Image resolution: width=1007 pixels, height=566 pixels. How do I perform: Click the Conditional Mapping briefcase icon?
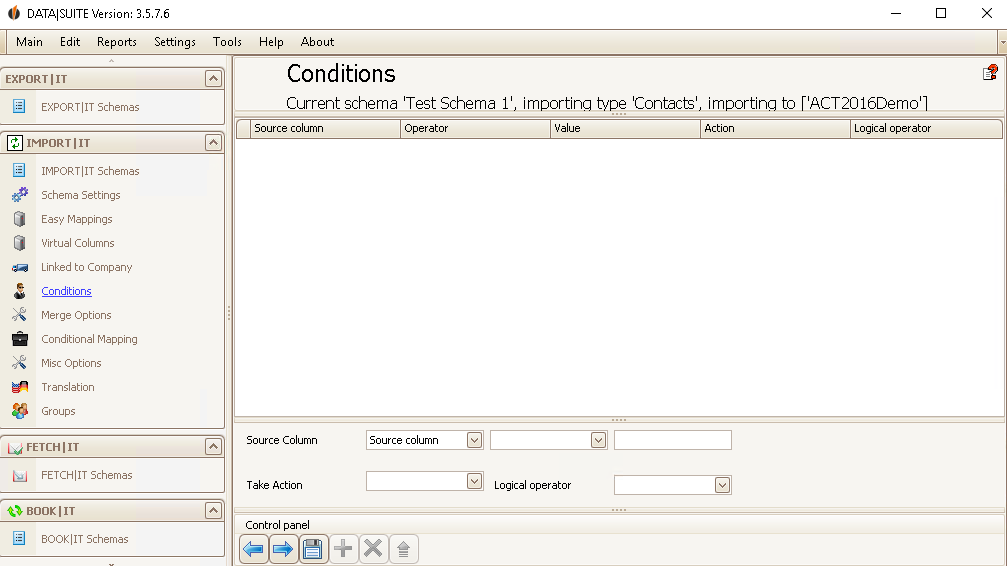click(x=20, y=339)
